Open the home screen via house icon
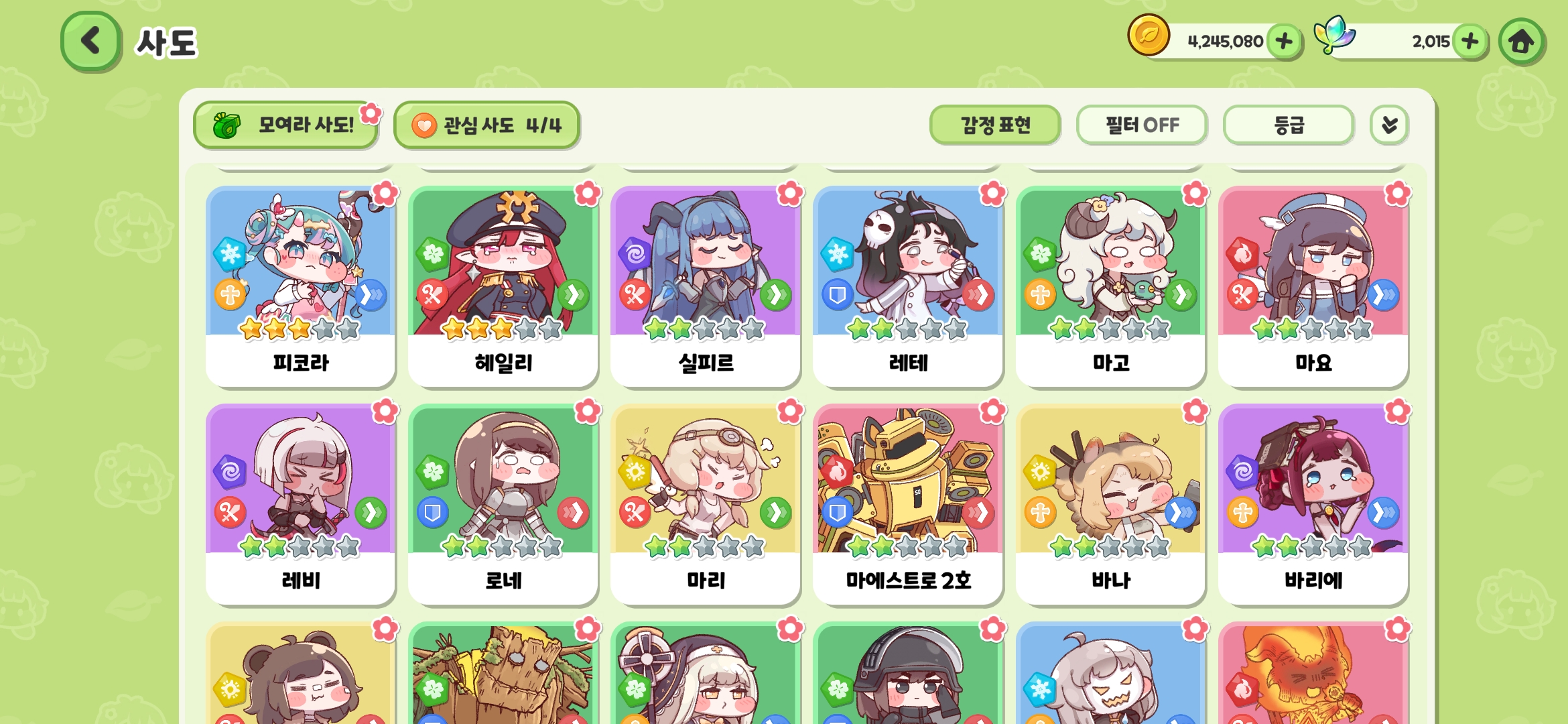This screenshot has width=1568, height=724. pyautogui.click(x=1521, y=42)
